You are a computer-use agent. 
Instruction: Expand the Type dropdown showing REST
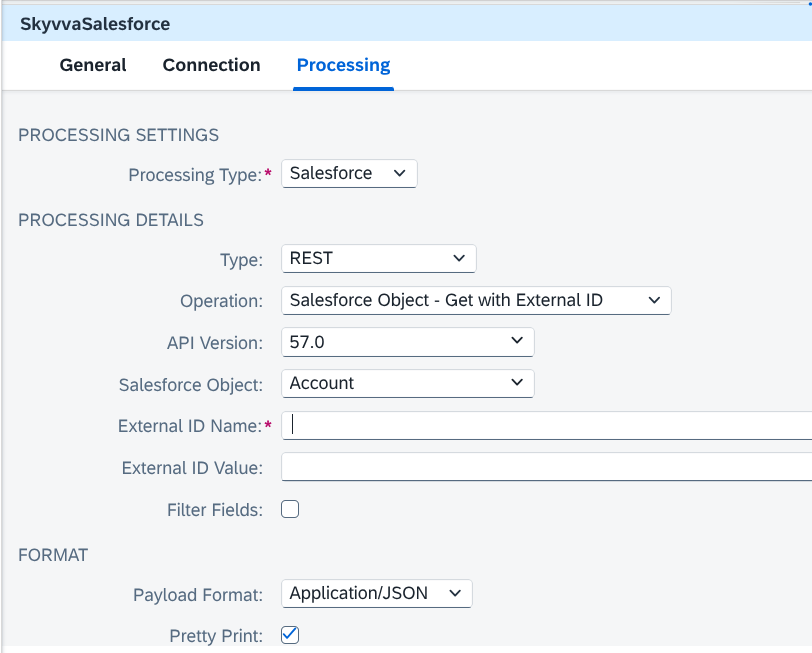pos(379,258)
